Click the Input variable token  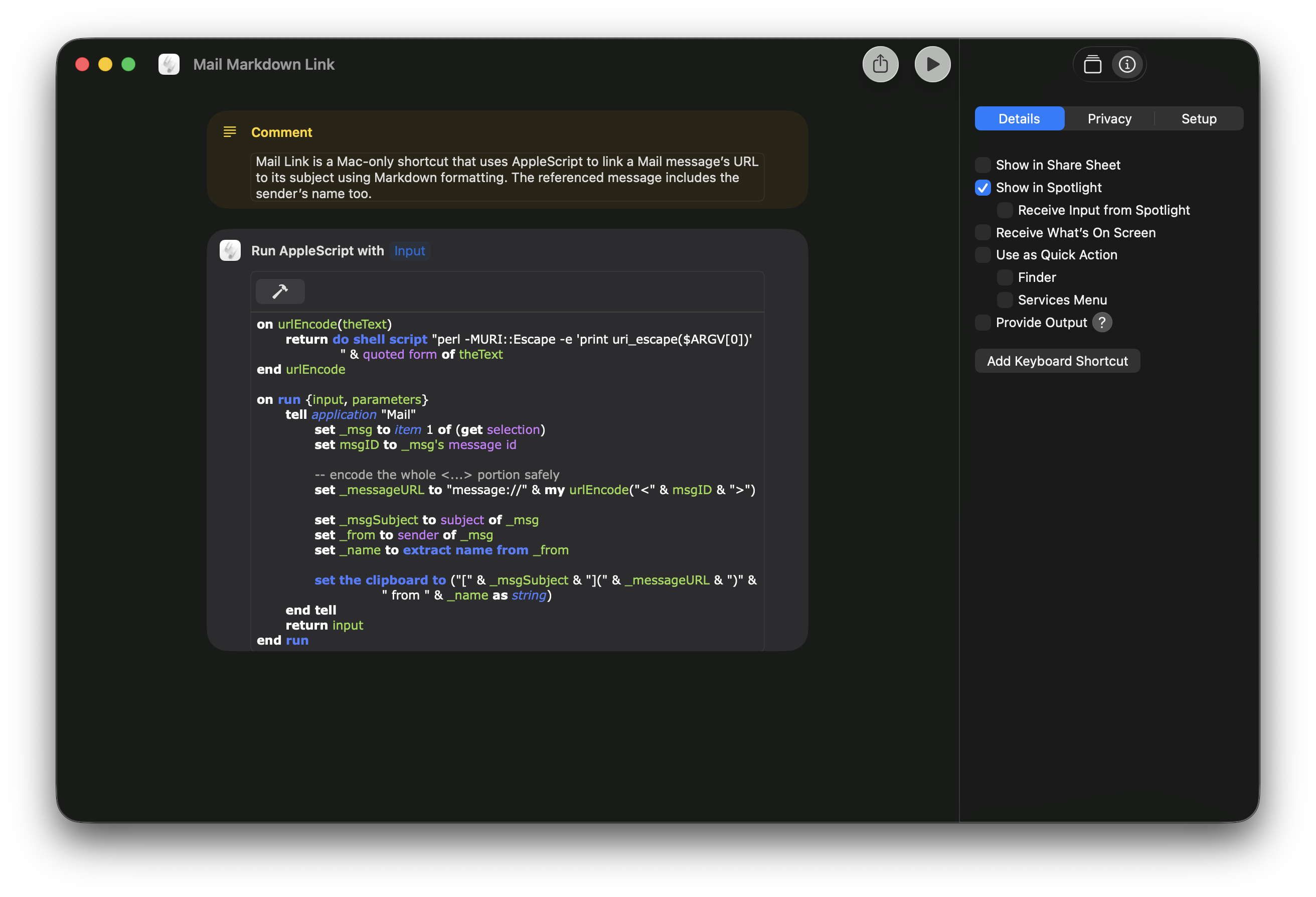coord(409,250)
